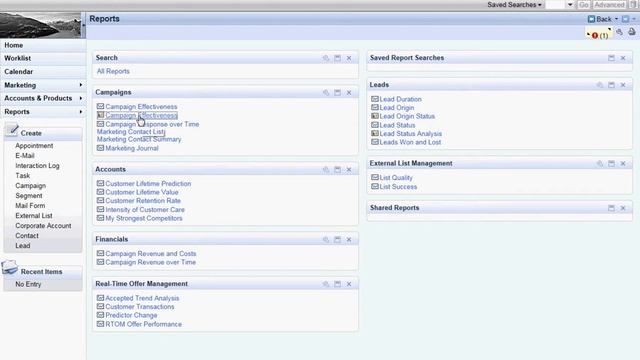This screenshot has height=360, width=640.
Task: Close the Campaigns panel
Action: click(x=349, y=93)
